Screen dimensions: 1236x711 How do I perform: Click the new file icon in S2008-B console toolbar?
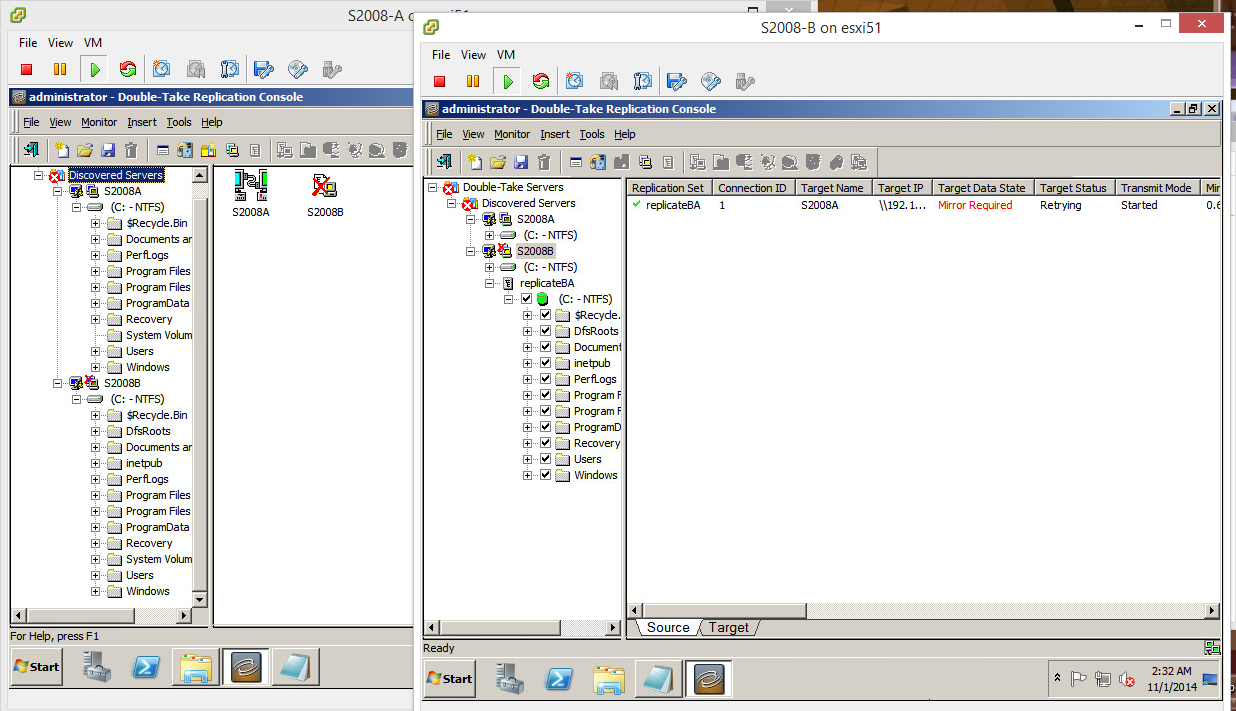475,162
